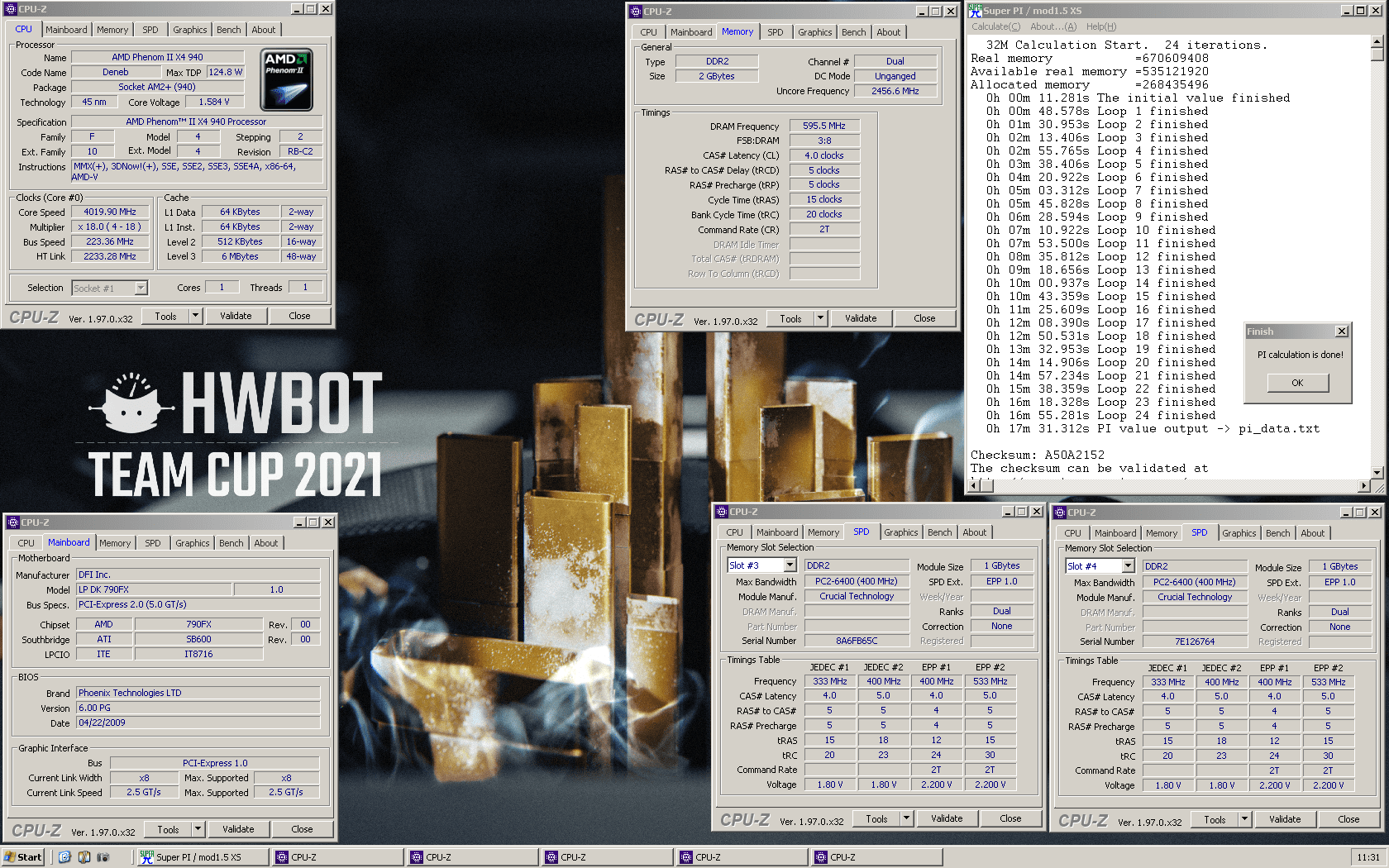Click the Close button in the Mainboard window
Image resolution: width=1389 pixels, height=868 pixels.
302,829
